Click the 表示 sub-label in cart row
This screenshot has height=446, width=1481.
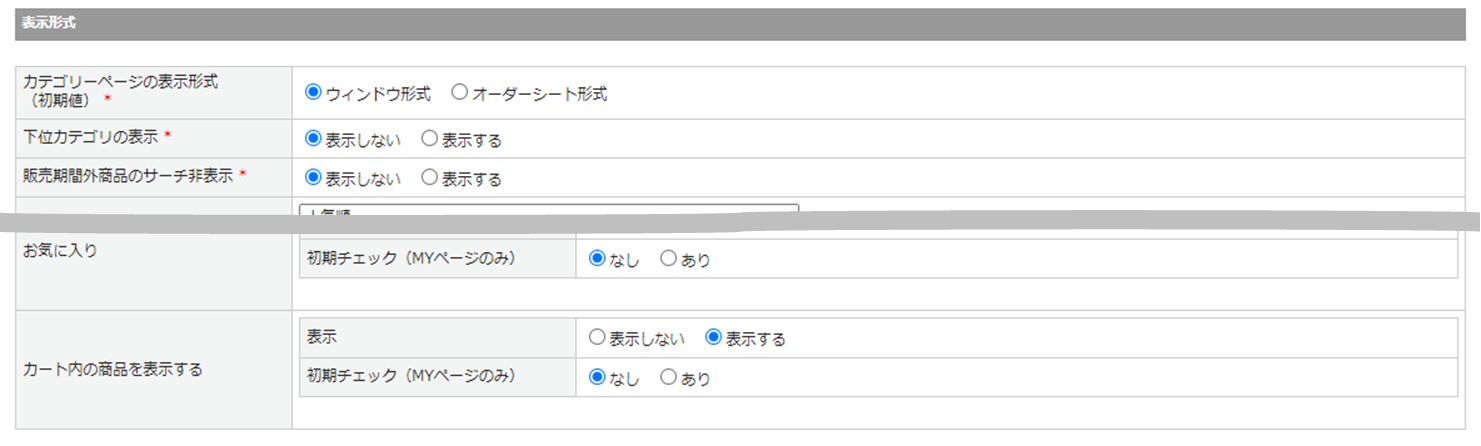coord(322,338)
